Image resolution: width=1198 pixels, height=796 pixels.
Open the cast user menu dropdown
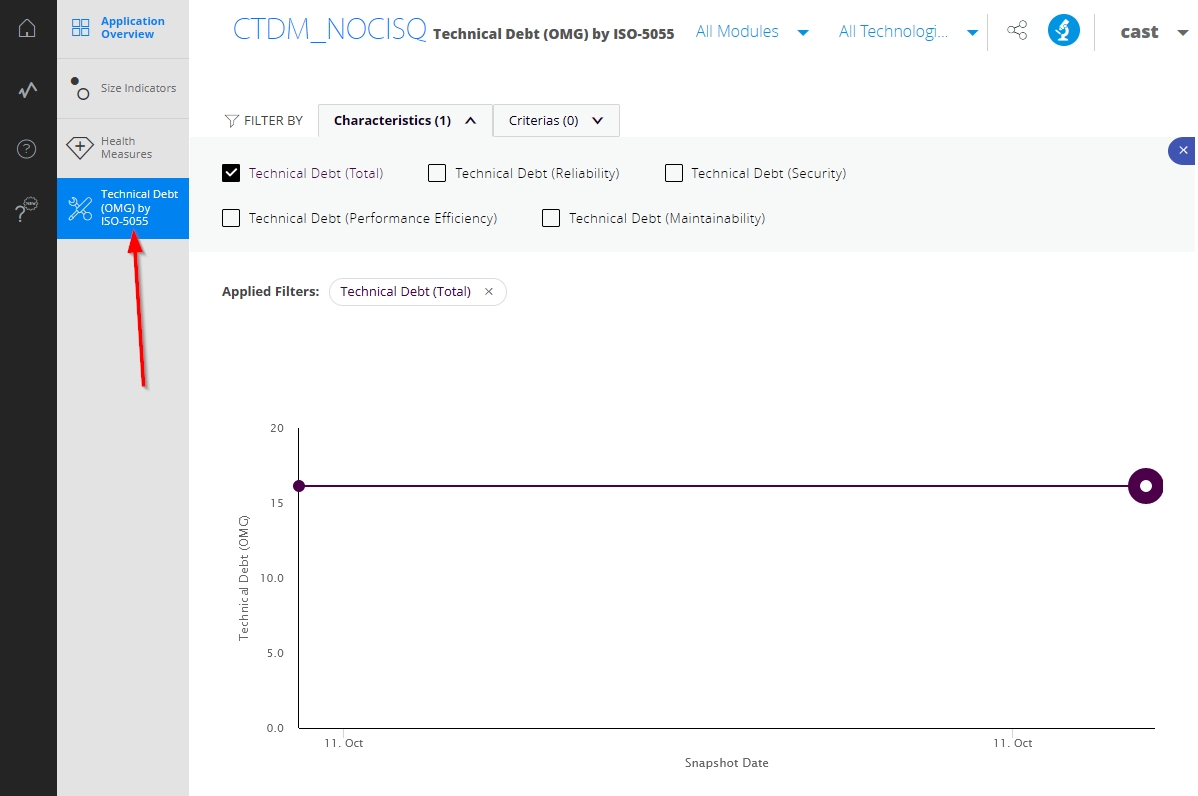1153,32
